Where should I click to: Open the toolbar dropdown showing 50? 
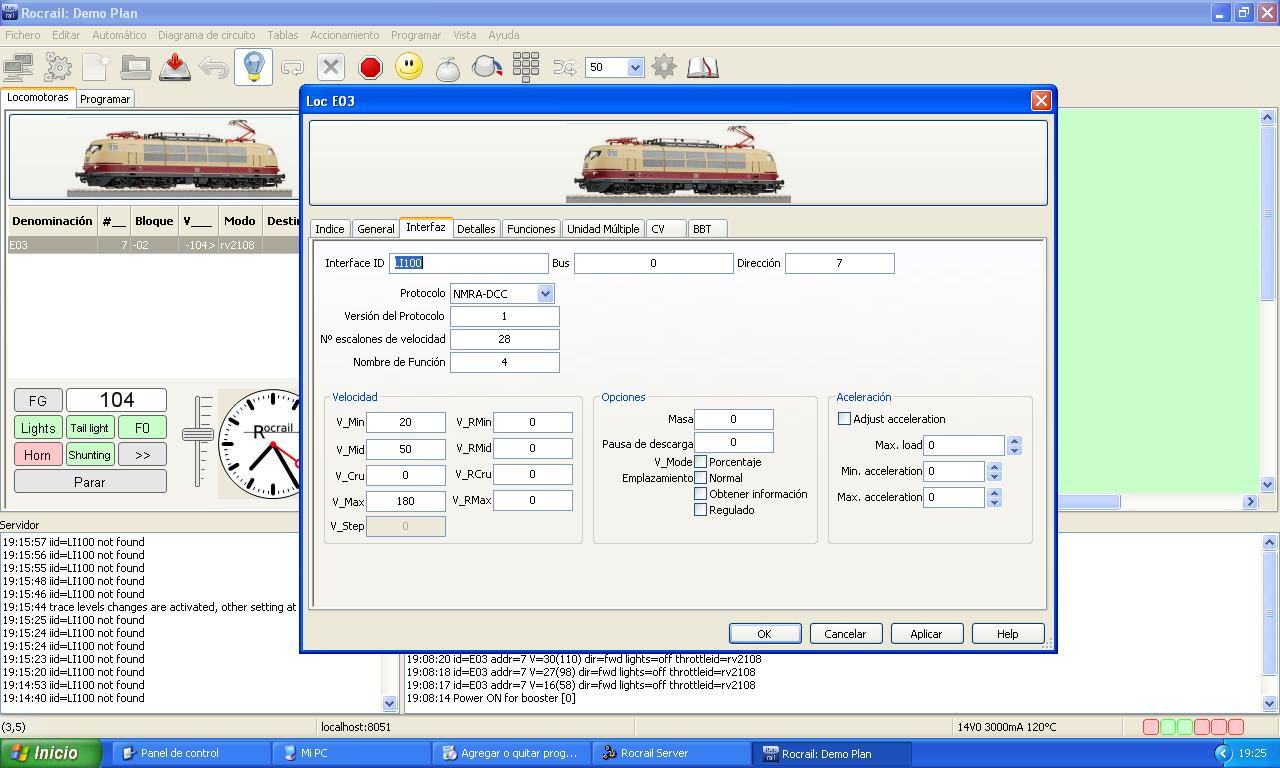tap(635, 67)
